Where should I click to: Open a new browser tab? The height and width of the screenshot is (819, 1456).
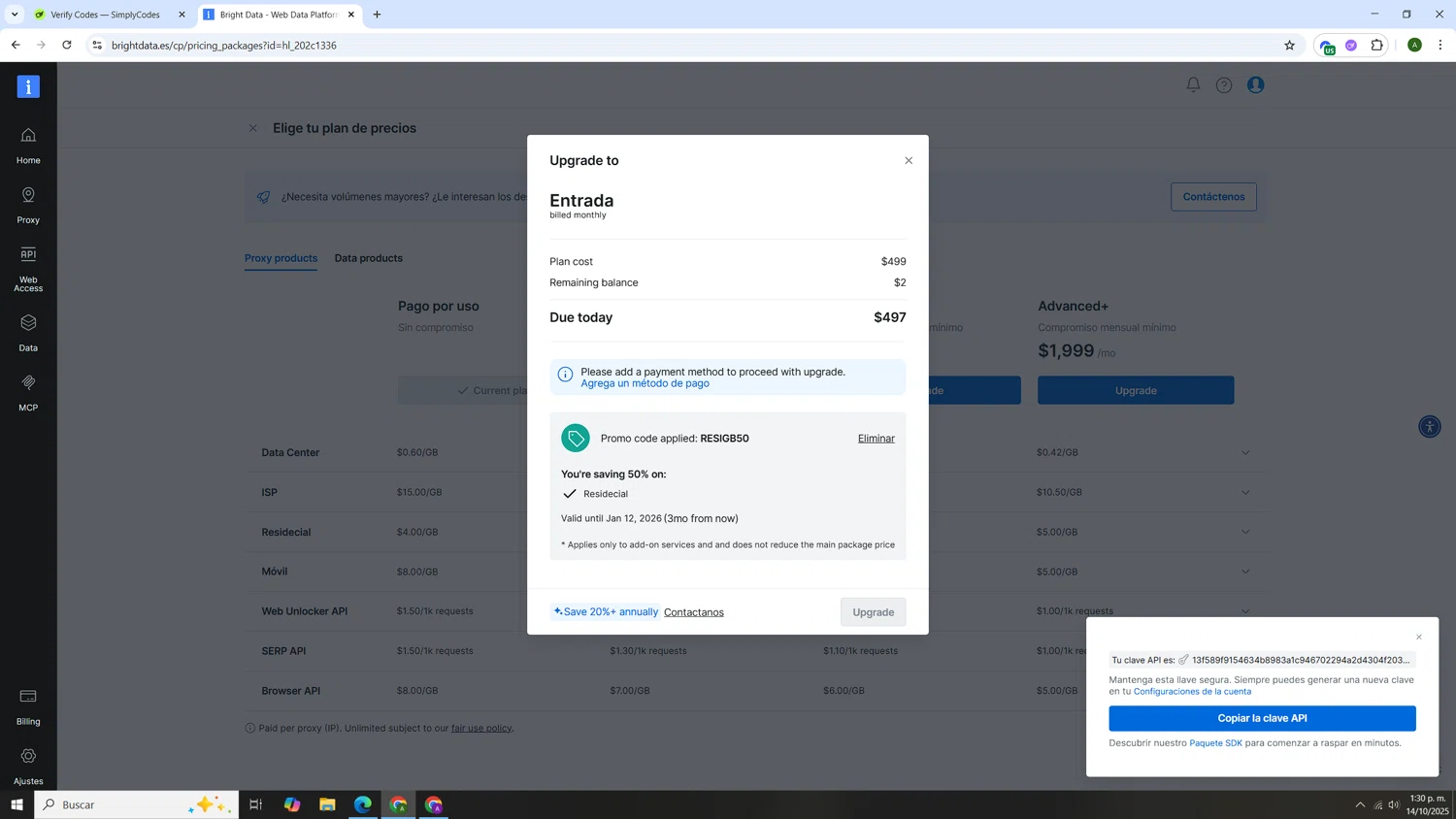(x=377, y=15)
